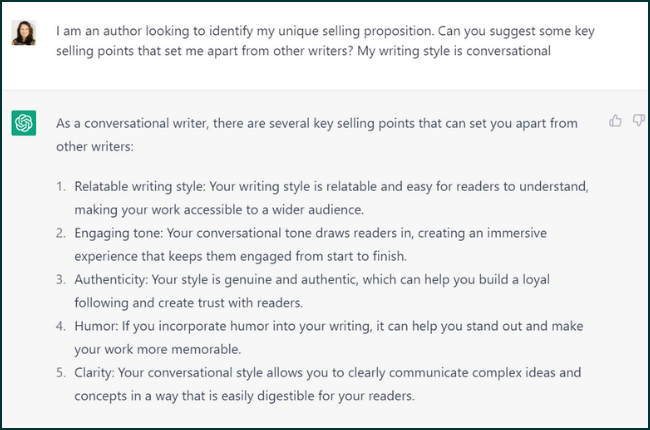This screenshot has height=430, width=650.
Task: Click the list number 4 marker
Action: (x=60, y=326)
